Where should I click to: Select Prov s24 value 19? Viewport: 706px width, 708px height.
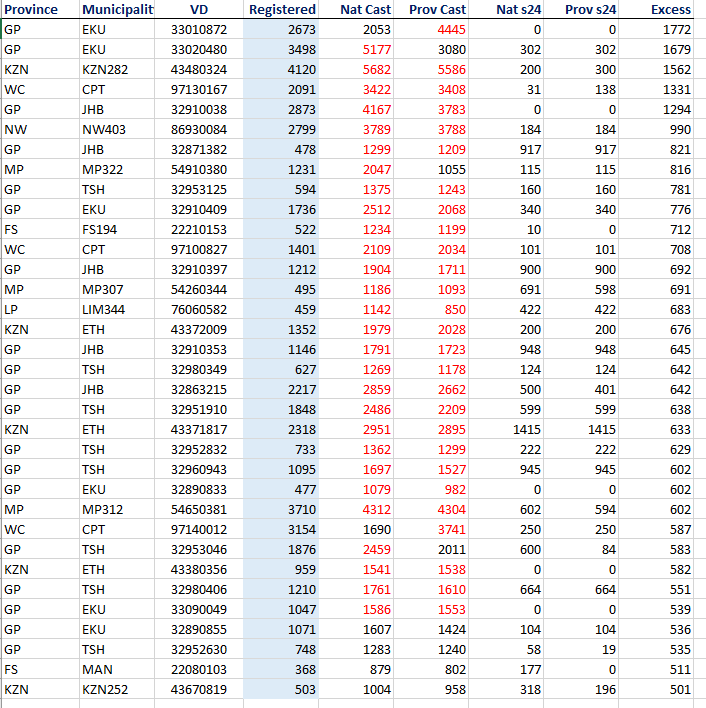tap(609, 650)
